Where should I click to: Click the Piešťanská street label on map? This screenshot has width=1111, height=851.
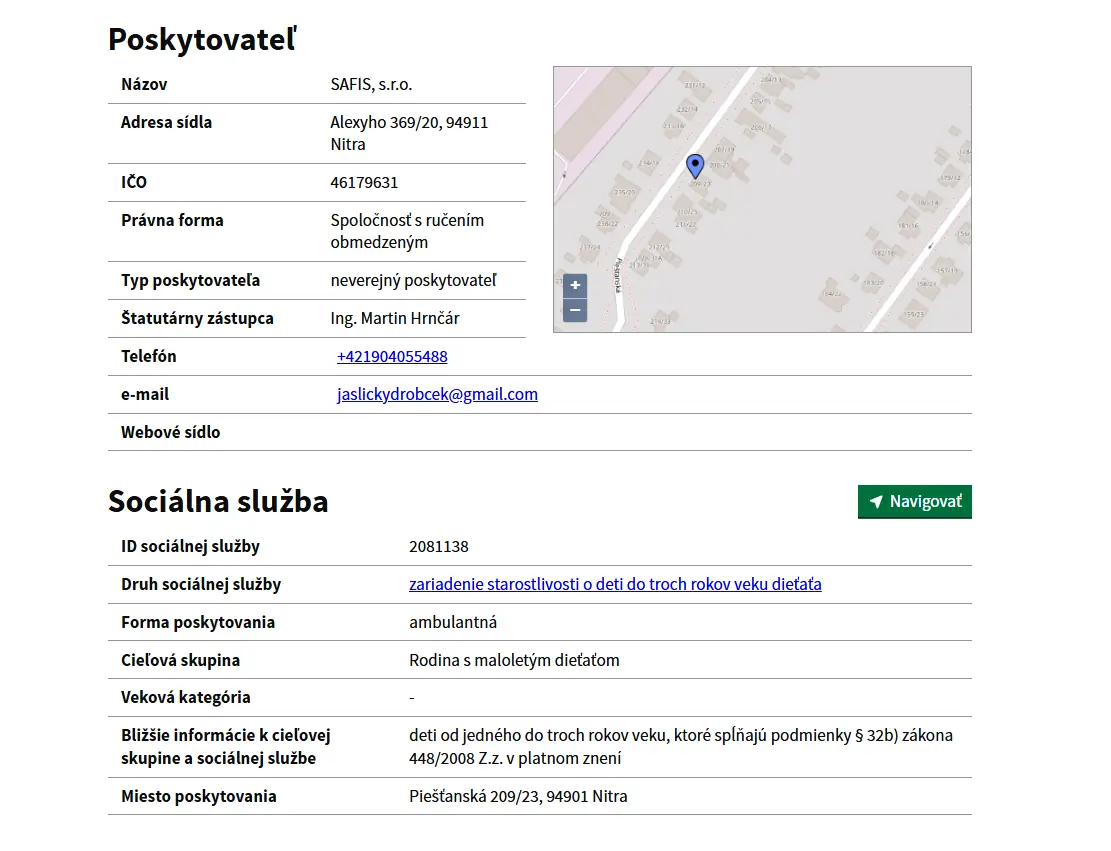(619, 275)
